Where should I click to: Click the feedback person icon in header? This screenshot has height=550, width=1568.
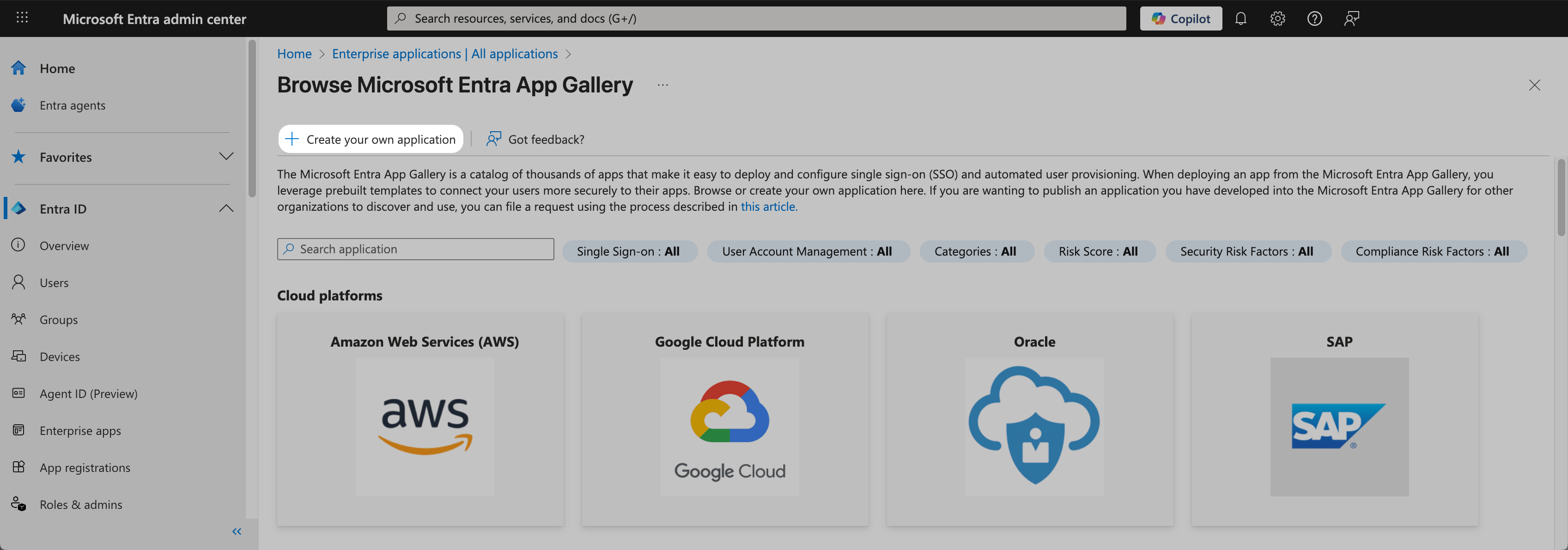click(1351, 18)
